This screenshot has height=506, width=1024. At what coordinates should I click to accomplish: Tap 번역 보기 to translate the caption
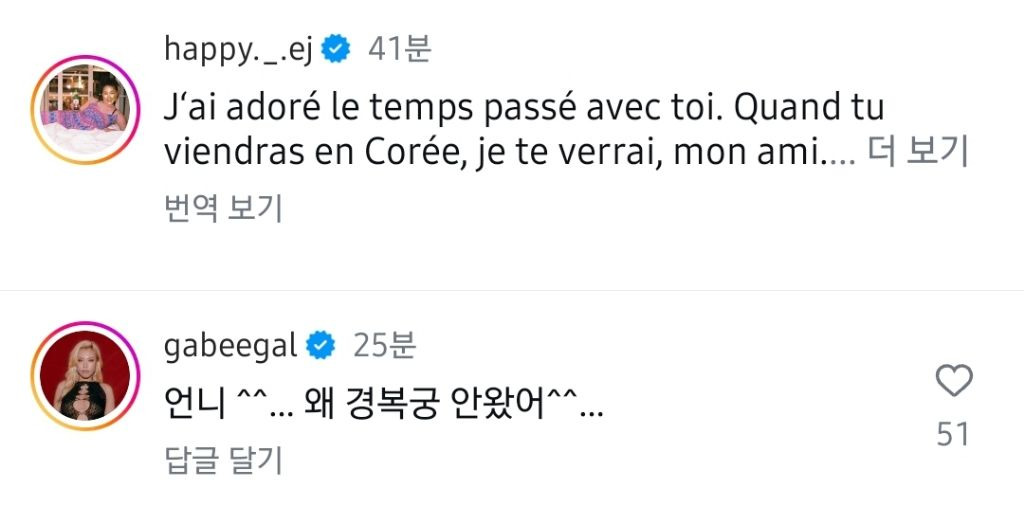click(223, 208)
